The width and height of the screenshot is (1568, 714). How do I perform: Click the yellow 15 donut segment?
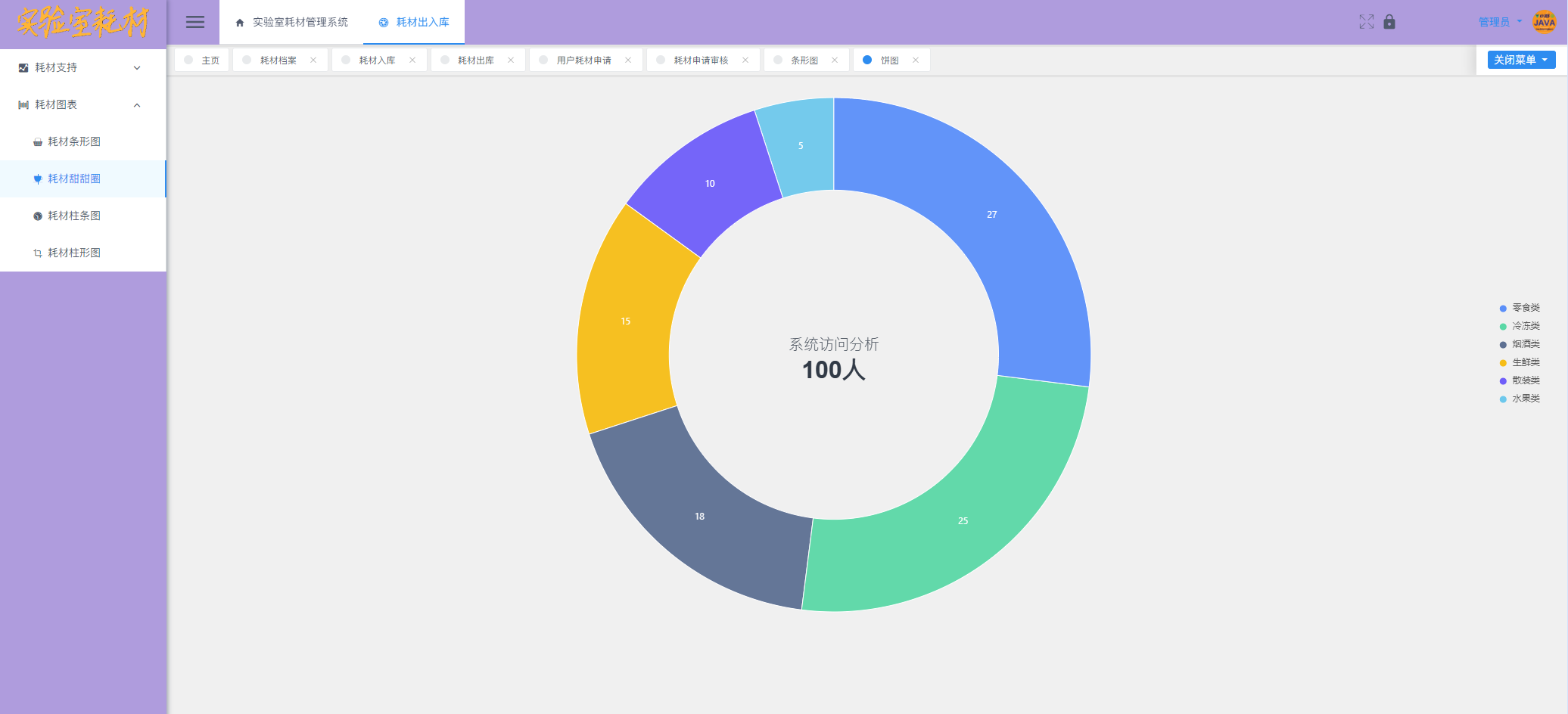click(625, 321)
